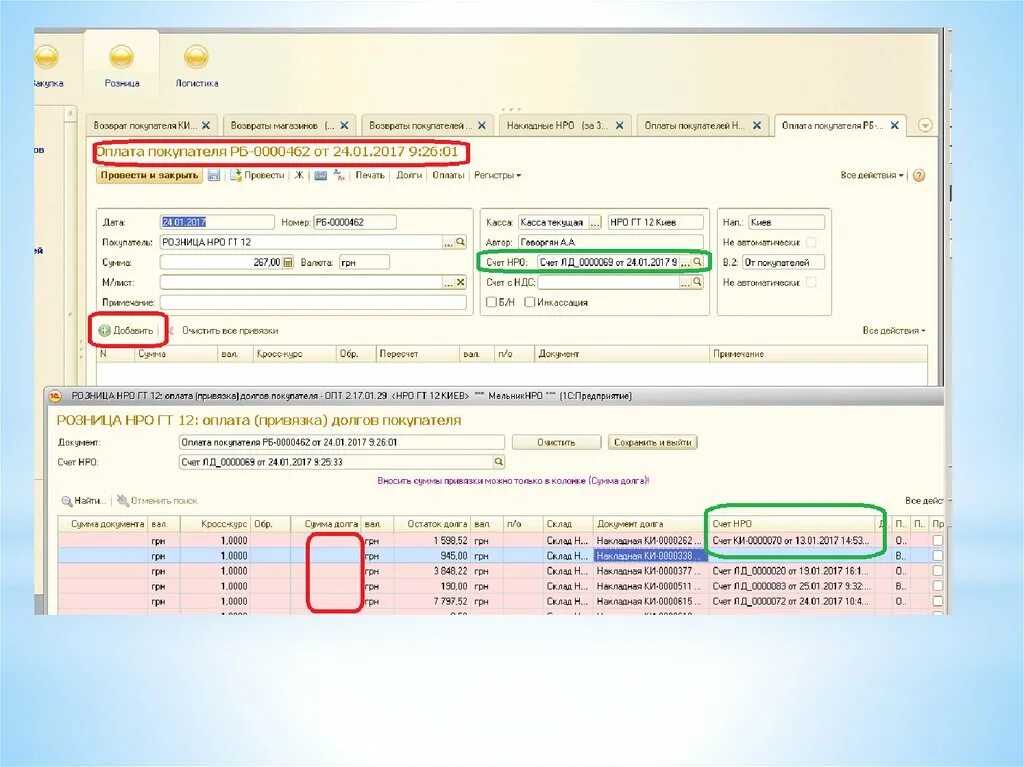
Task: Toggle the Б/Н checkbox
Action: pyautogui.click(x=492, y=302)
